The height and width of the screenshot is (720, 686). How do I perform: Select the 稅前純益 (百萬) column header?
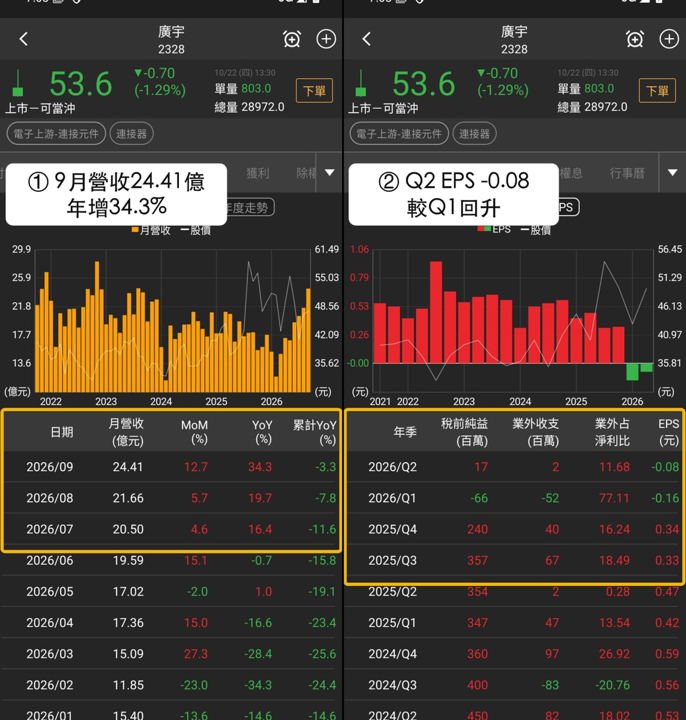pyautogui.click(x=465, y=432)
